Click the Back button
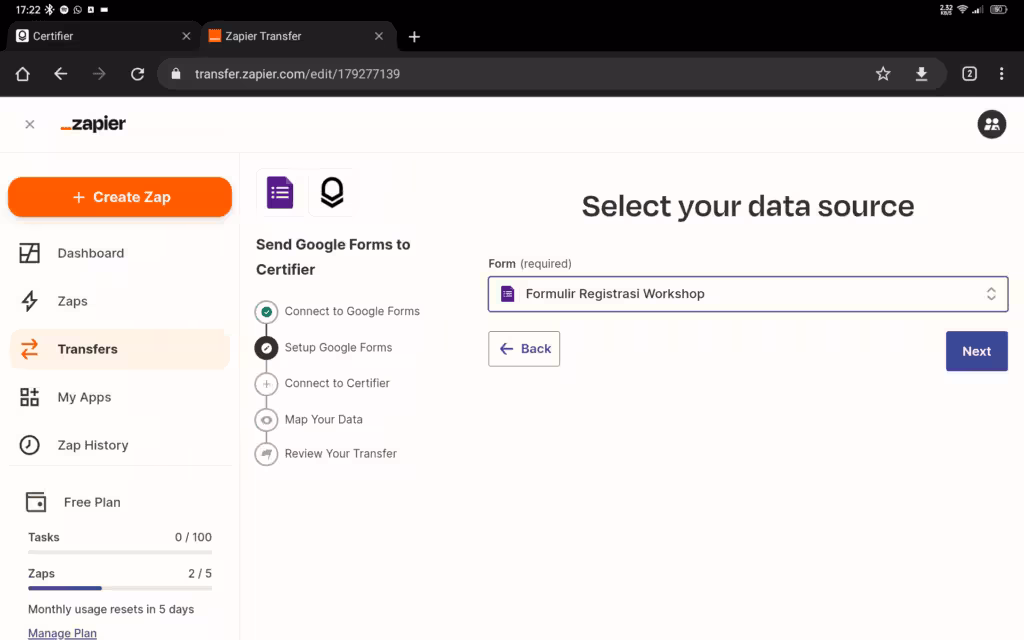The image size is (1024, 640). (x=524, y=349)
